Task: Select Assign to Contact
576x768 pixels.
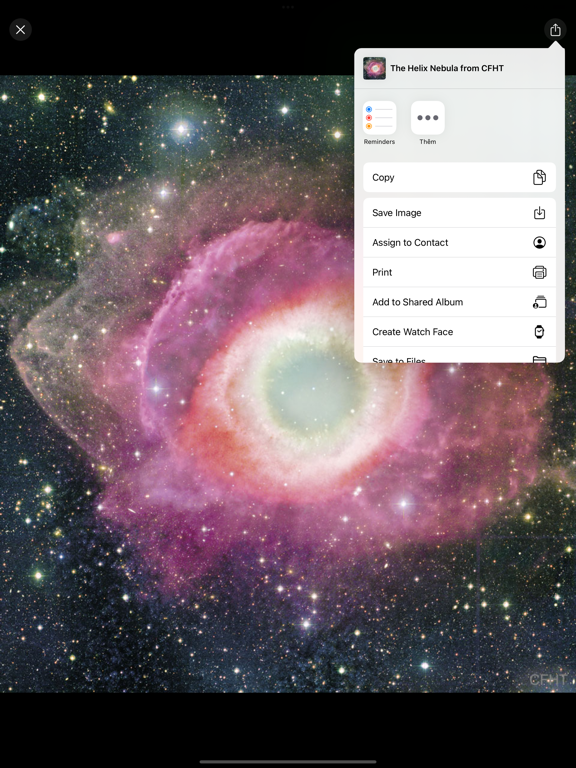Action: click(x=459, y=242)
